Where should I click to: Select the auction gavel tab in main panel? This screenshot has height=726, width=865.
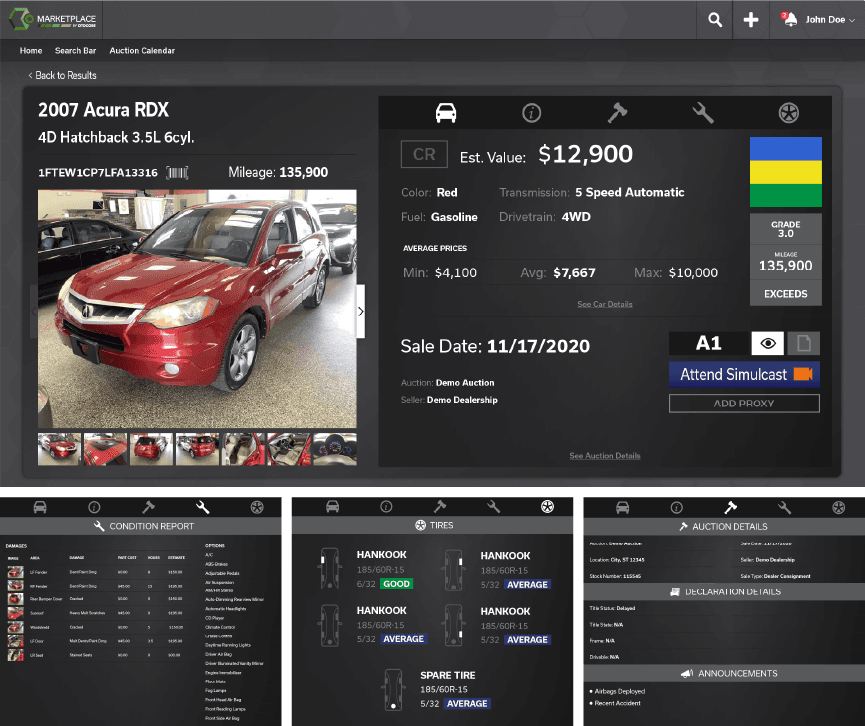(617, 113)
